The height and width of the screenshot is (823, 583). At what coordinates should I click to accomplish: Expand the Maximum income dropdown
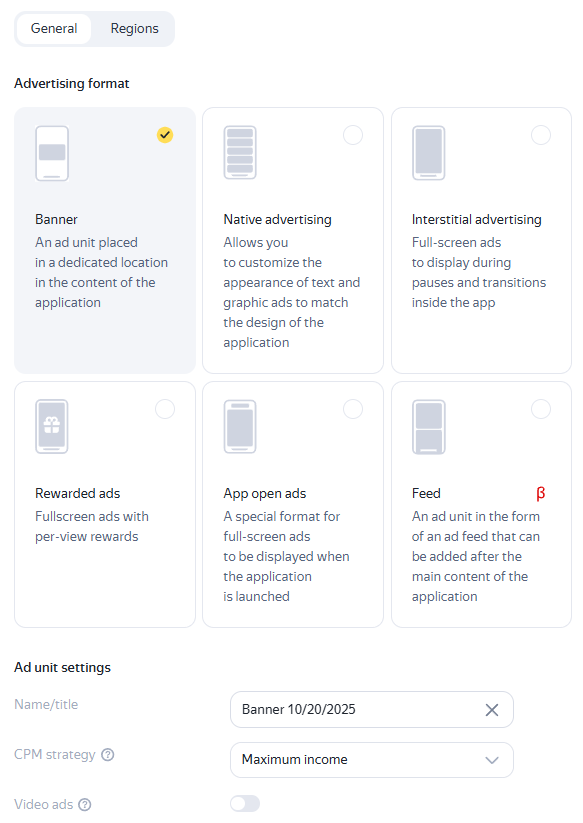(x=372, y=760)
